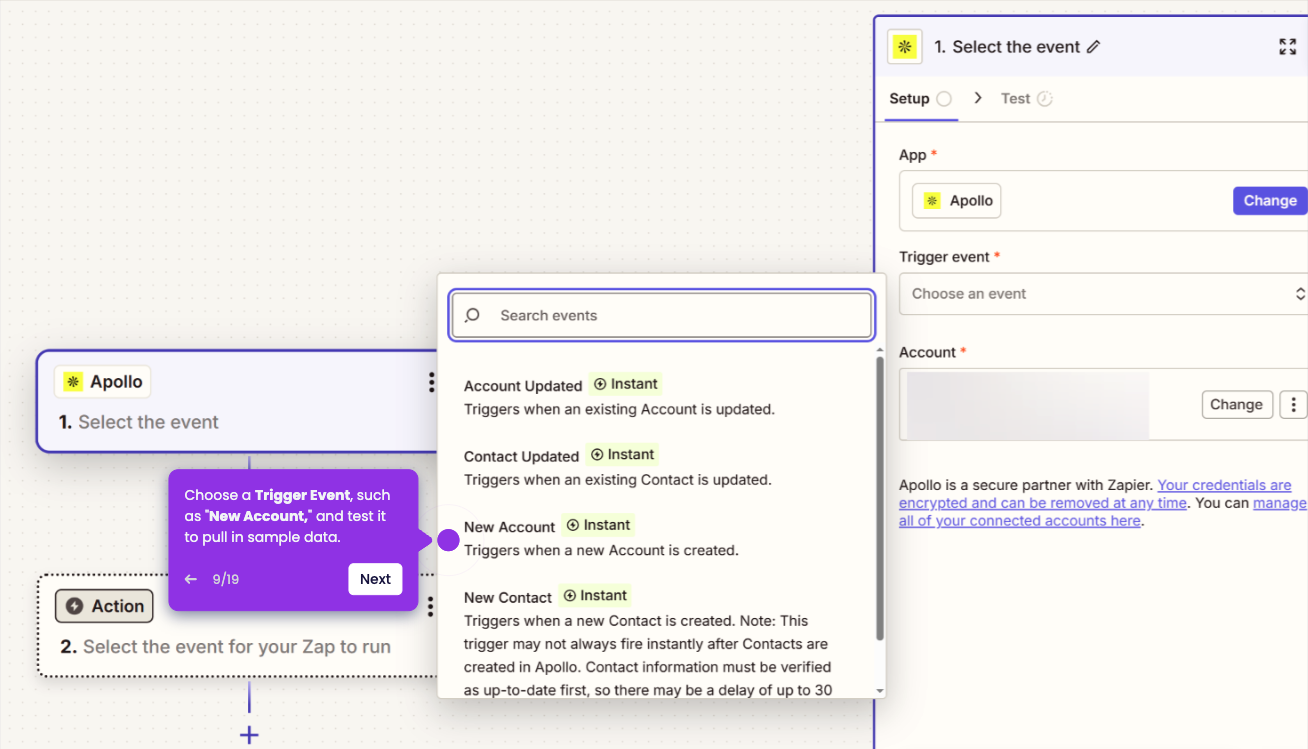Select the Action step card
Image resolution: width=1308 pixels, height=749 pixels.
[x=237, y=626]
